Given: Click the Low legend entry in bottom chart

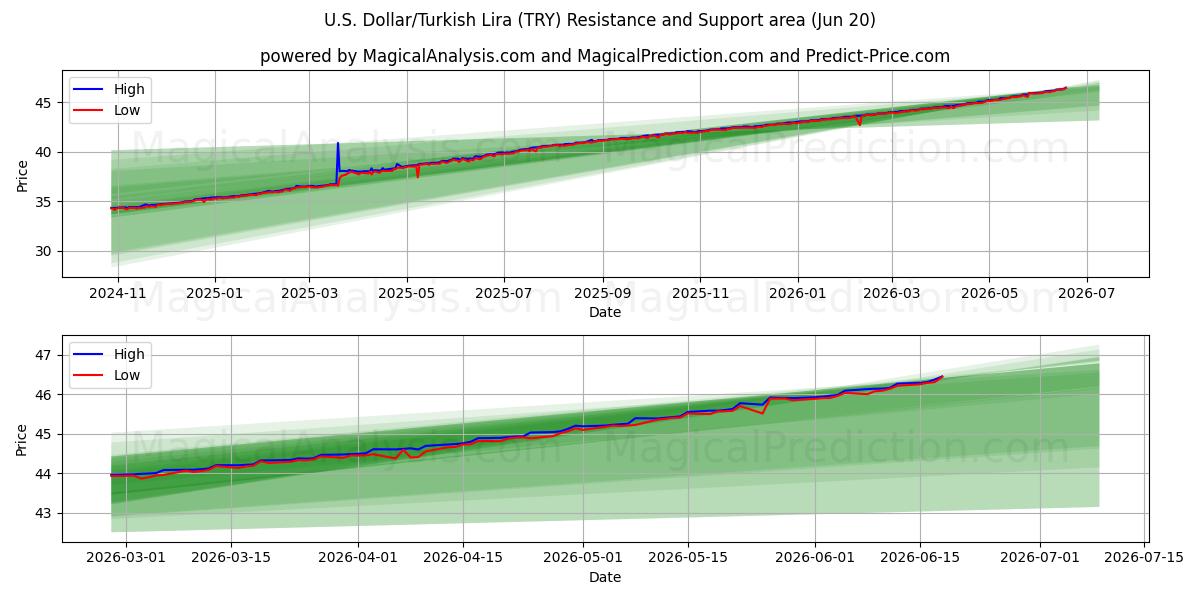Looking at the screenshot, I should [x=107, y=376].
